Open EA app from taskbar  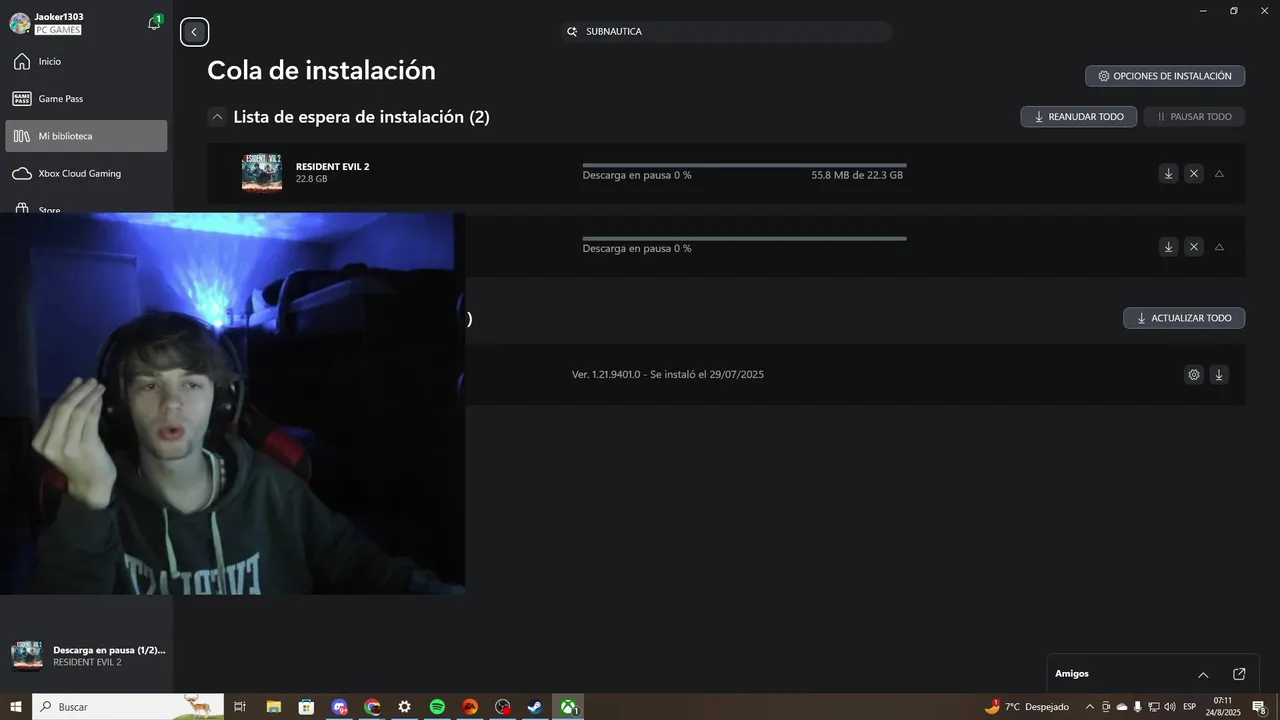tap(470, 707)
